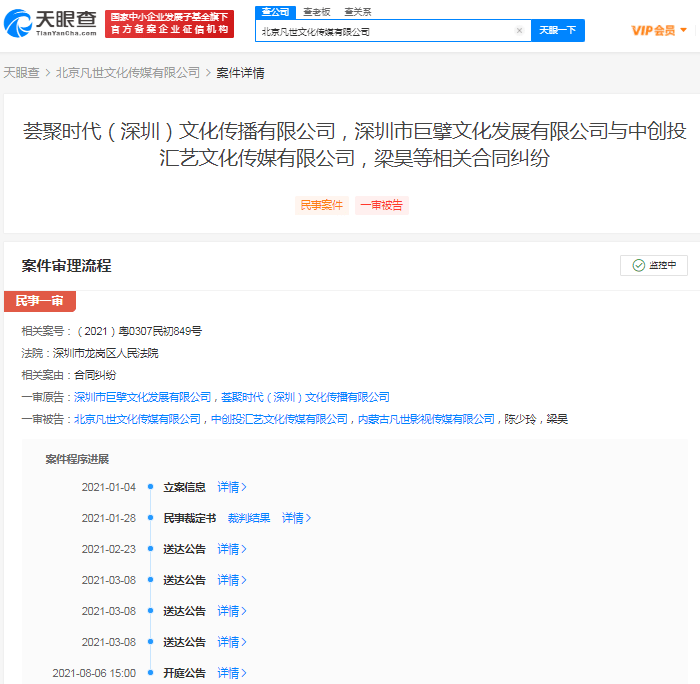Click the 民事一审 stage label
The image size is (700, 684).
tap(40, 301)
